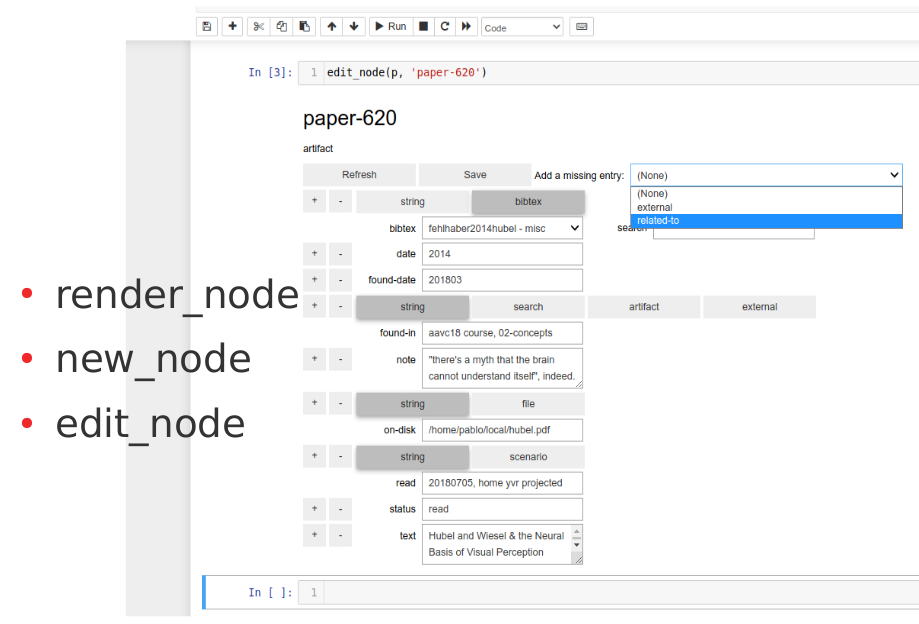
Task: Switch found-in type to search
Action: point(528,307)
